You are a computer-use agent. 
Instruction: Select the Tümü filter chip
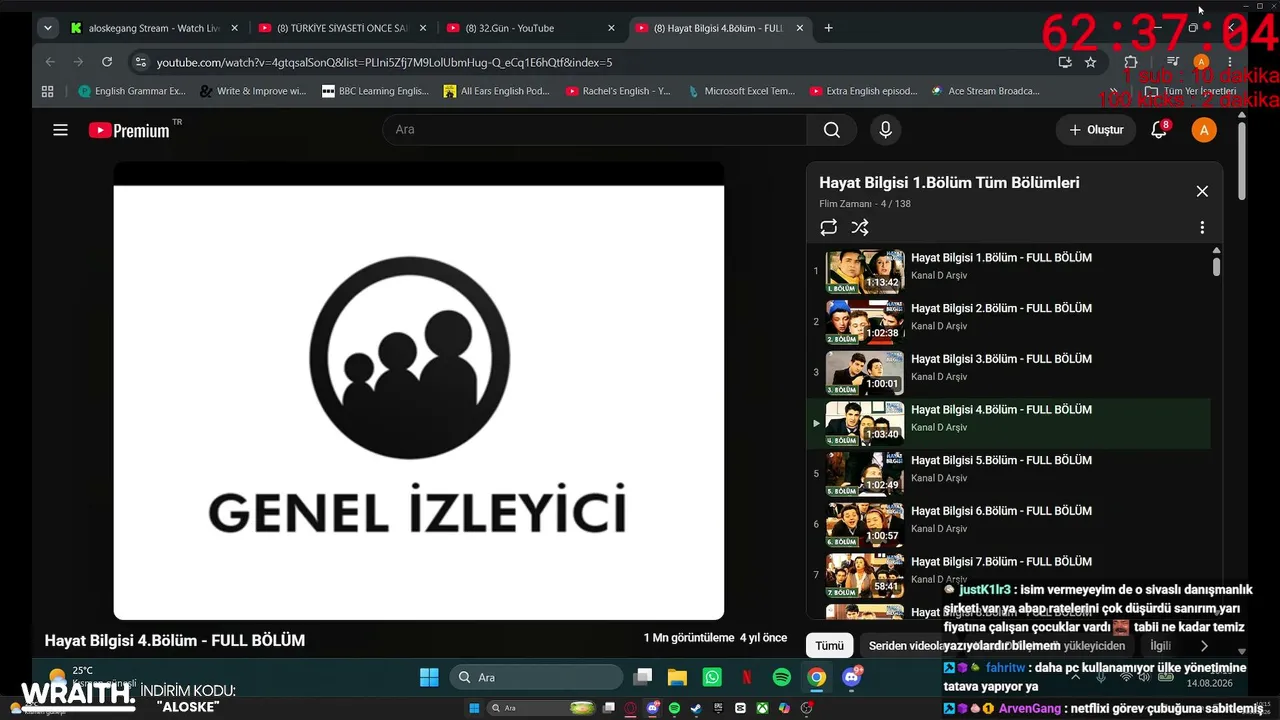click(x=829, y=646)
